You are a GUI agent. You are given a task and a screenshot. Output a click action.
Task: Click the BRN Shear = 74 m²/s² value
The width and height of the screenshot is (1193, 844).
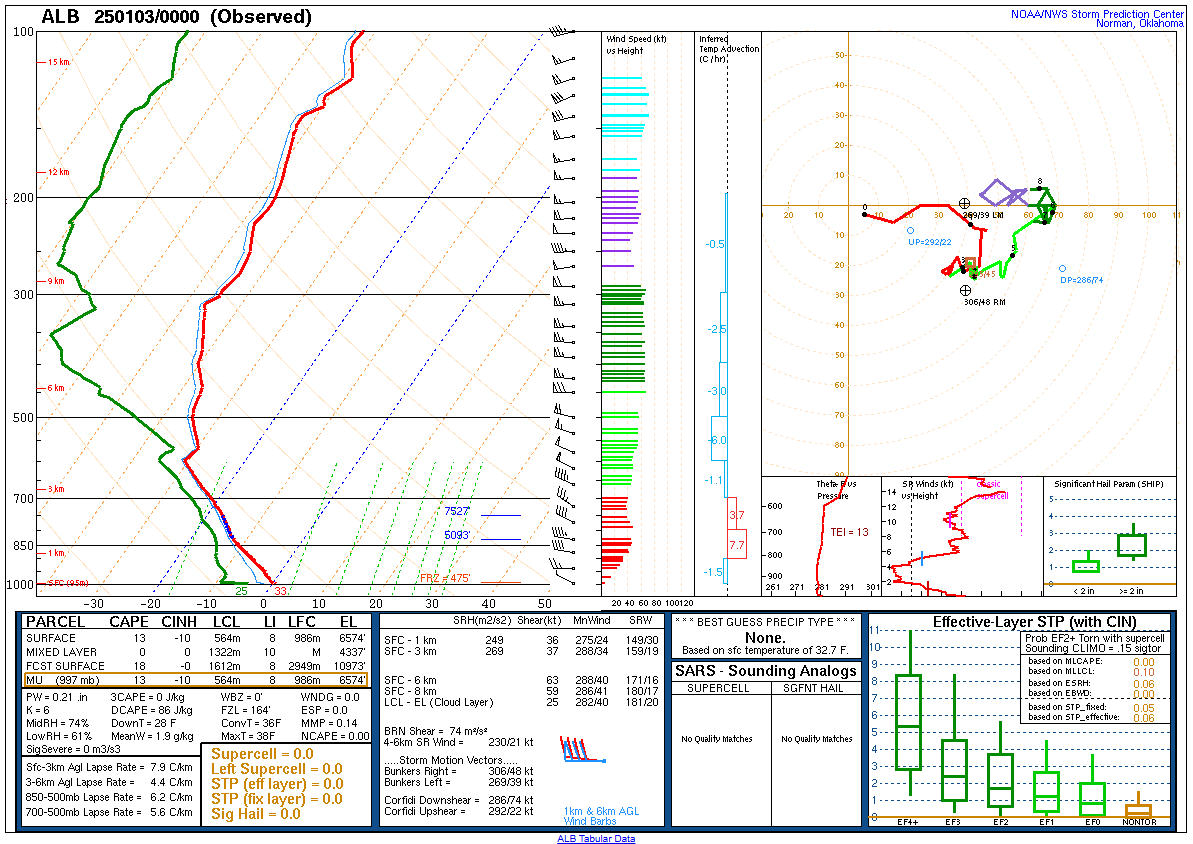pyautogui.click(x=436, y=731)
